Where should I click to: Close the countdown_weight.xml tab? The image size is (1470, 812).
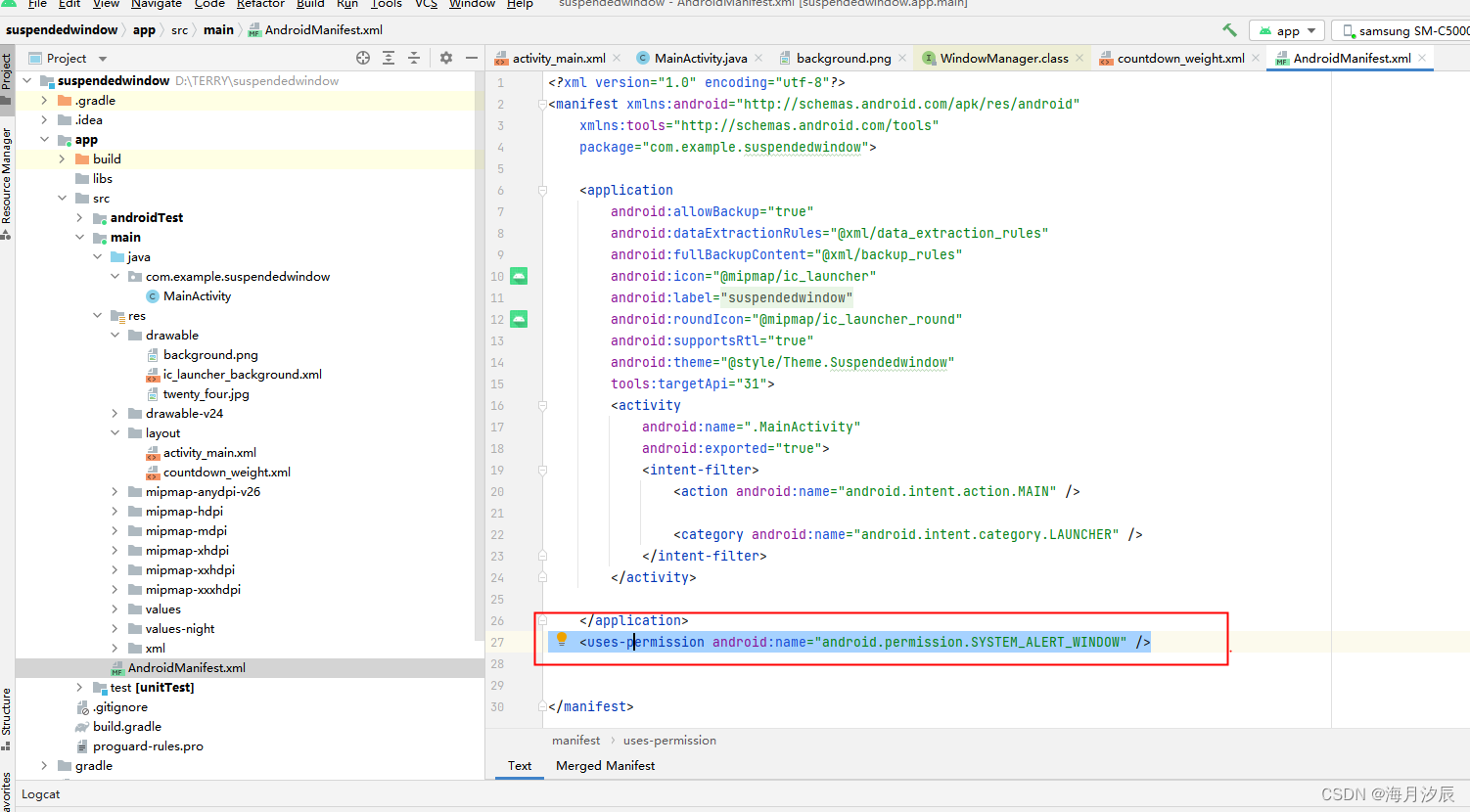pyautogui.click(x=1256, y=58)
